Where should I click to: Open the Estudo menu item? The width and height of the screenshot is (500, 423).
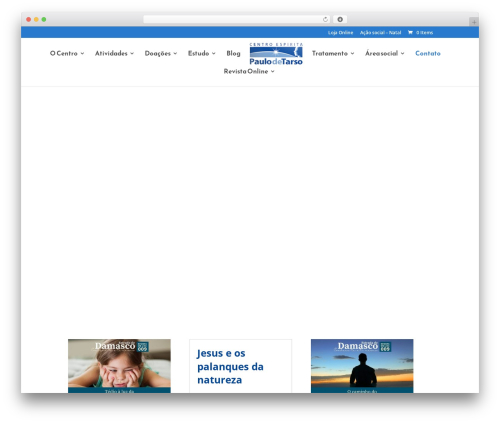point(198,53)
